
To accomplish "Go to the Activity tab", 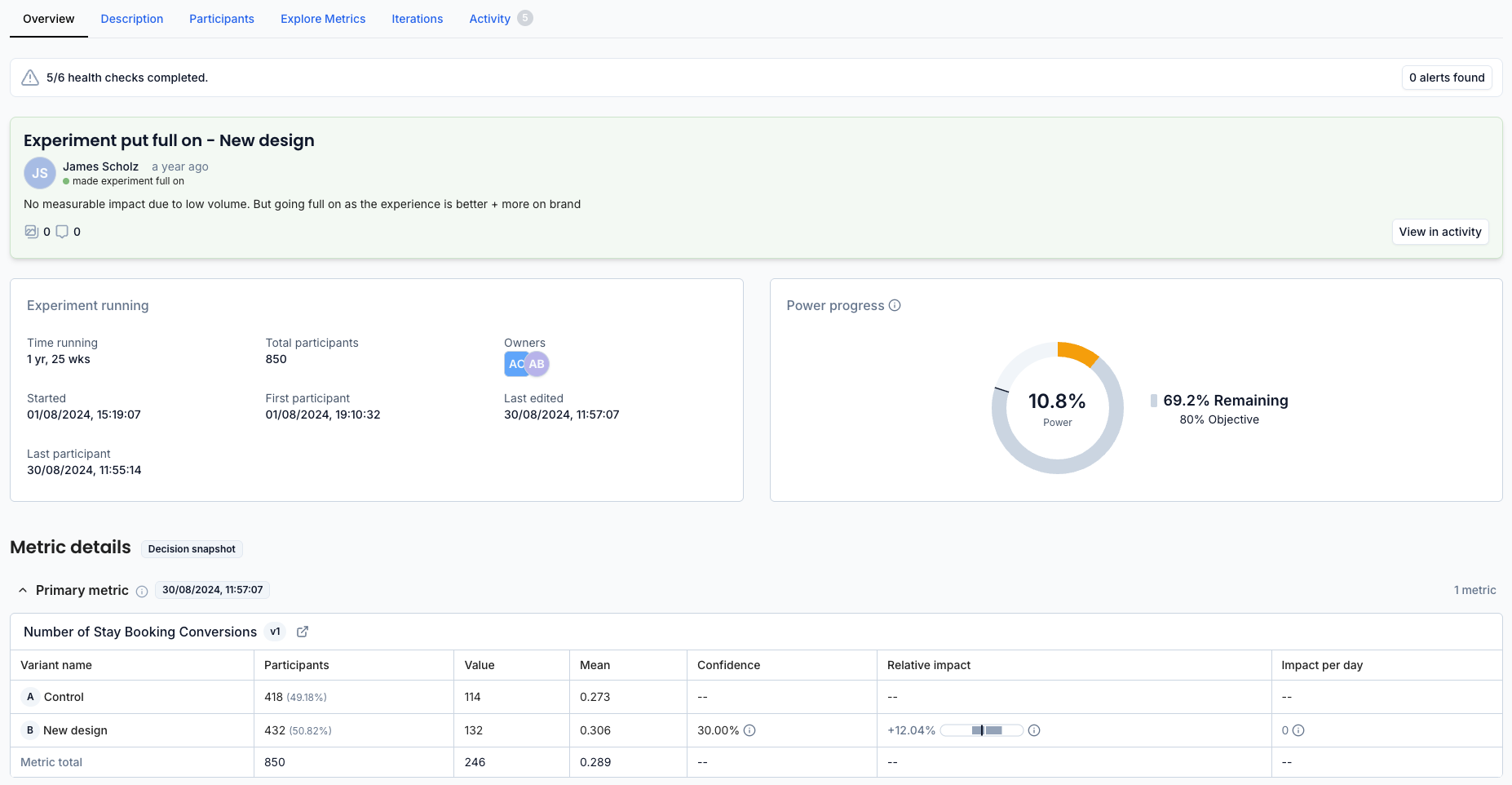I will 489,19.
